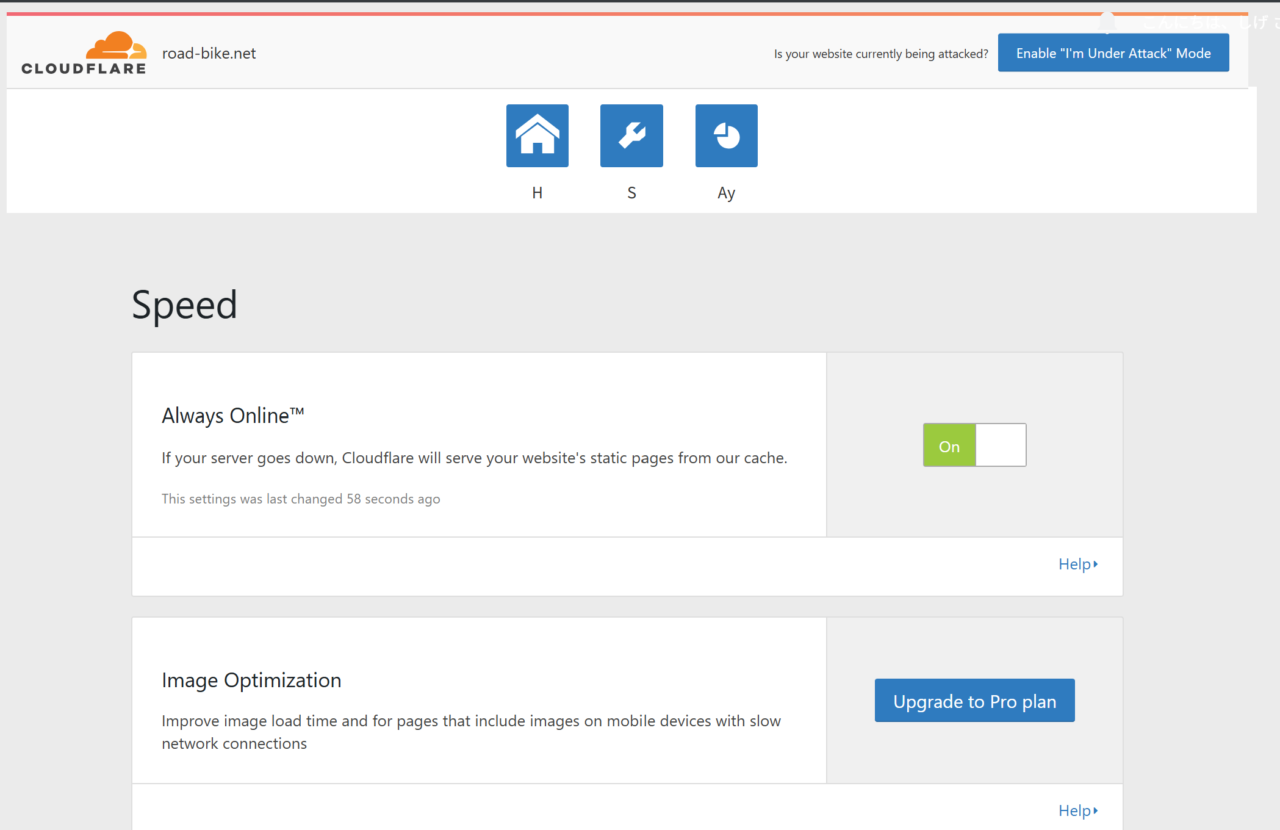This screenshot has width=1280, height=830.
Task: Click "Is your website currently being attacked?" text
Action: [x=880, y=54]
